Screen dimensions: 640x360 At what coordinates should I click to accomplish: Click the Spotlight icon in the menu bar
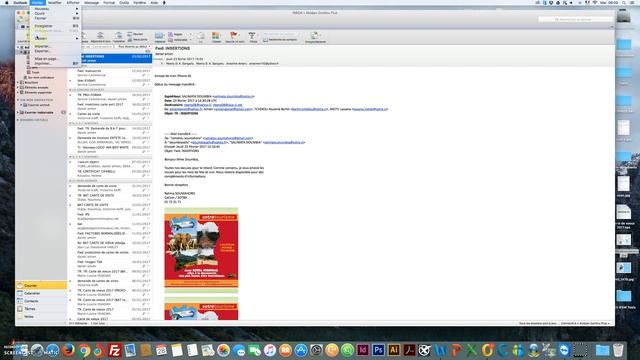point(624,2)
